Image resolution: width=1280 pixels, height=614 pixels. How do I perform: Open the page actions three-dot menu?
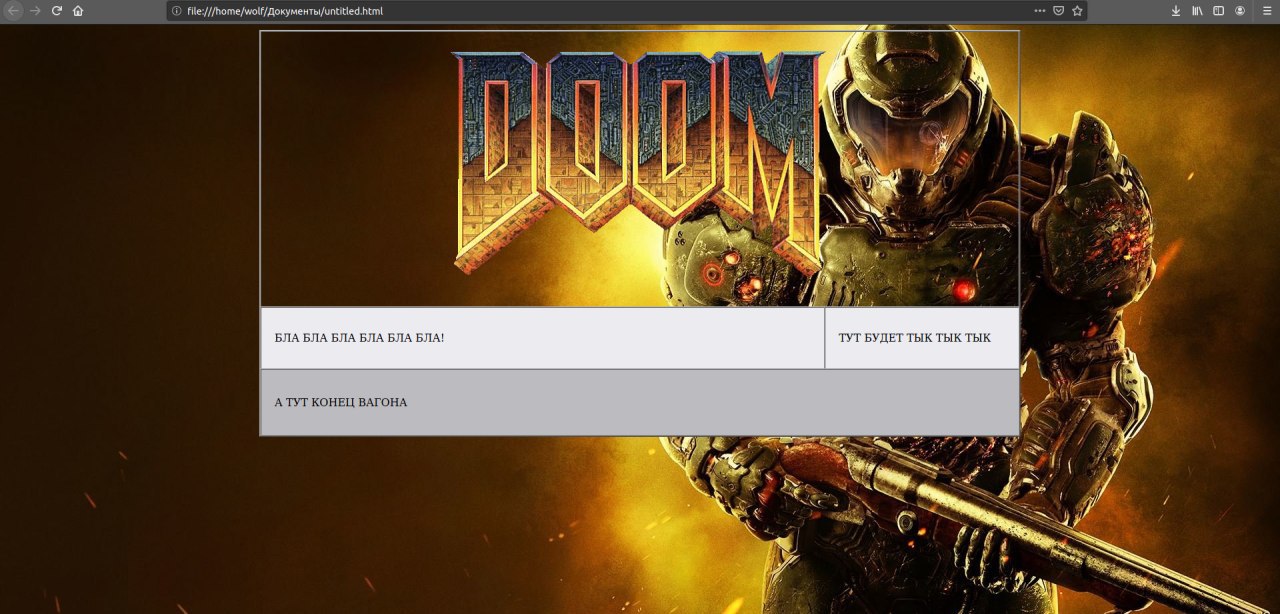[1040, 11]
